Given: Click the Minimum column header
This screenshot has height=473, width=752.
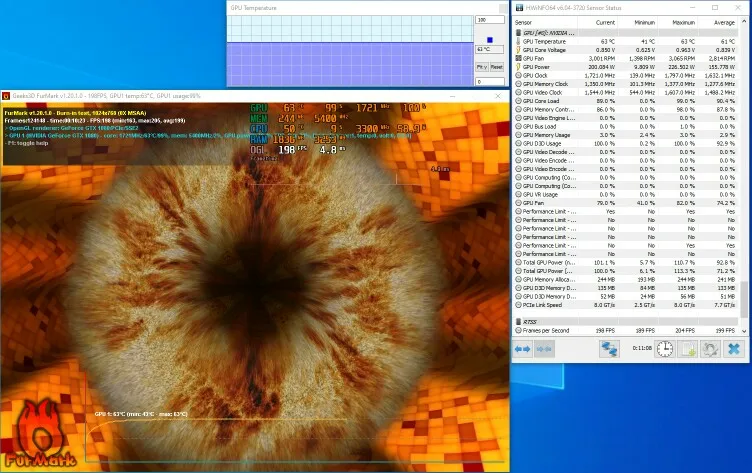Looking at the screenshot, I should coord(645,23).
